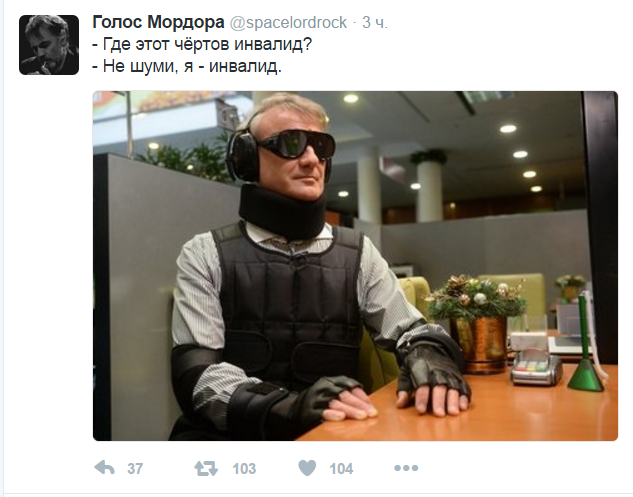Open the Голос Мордора profile name link

coord(158,22)
